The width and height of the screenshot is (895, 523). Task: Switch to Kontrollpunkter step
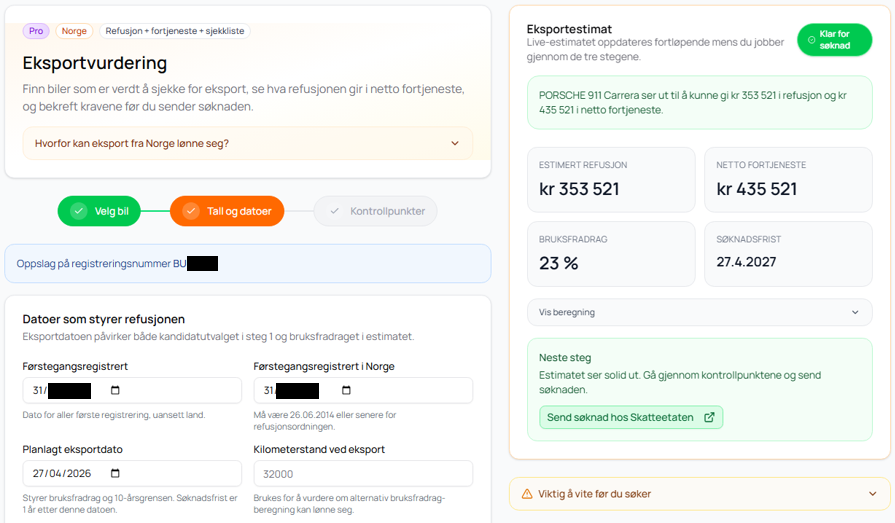pos(375,211)
